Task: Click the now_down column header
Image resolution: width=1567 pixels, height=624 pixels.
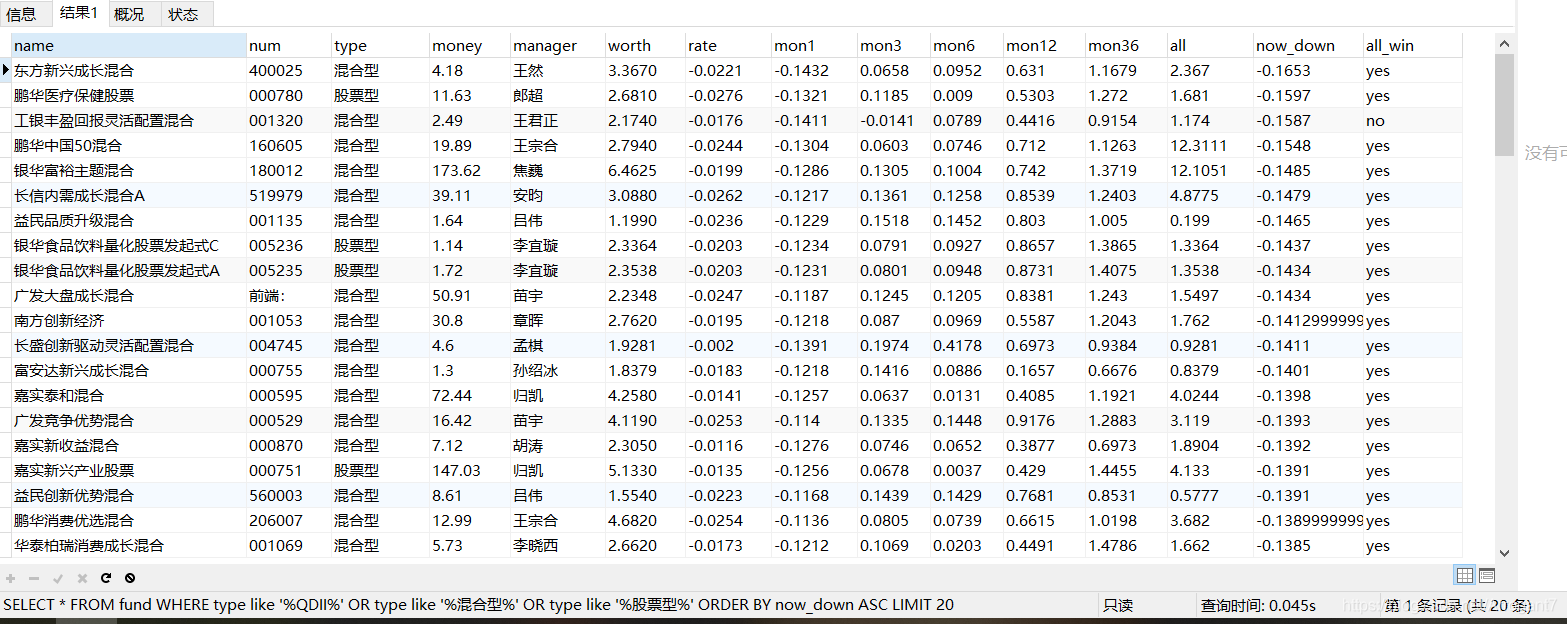Action: pos(1308,45)
